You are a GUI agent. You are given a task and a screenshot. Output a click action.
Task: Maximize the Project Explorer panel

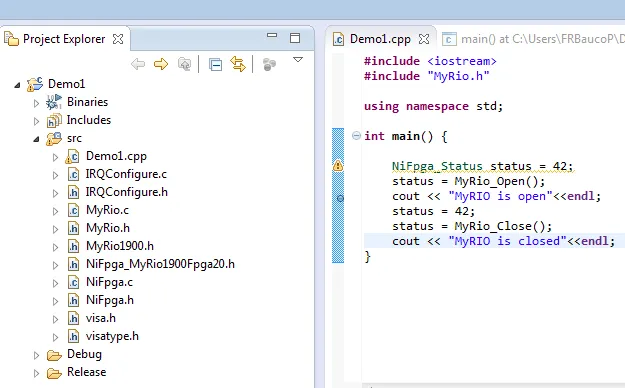pyautogui.click(x=295, y=38)
